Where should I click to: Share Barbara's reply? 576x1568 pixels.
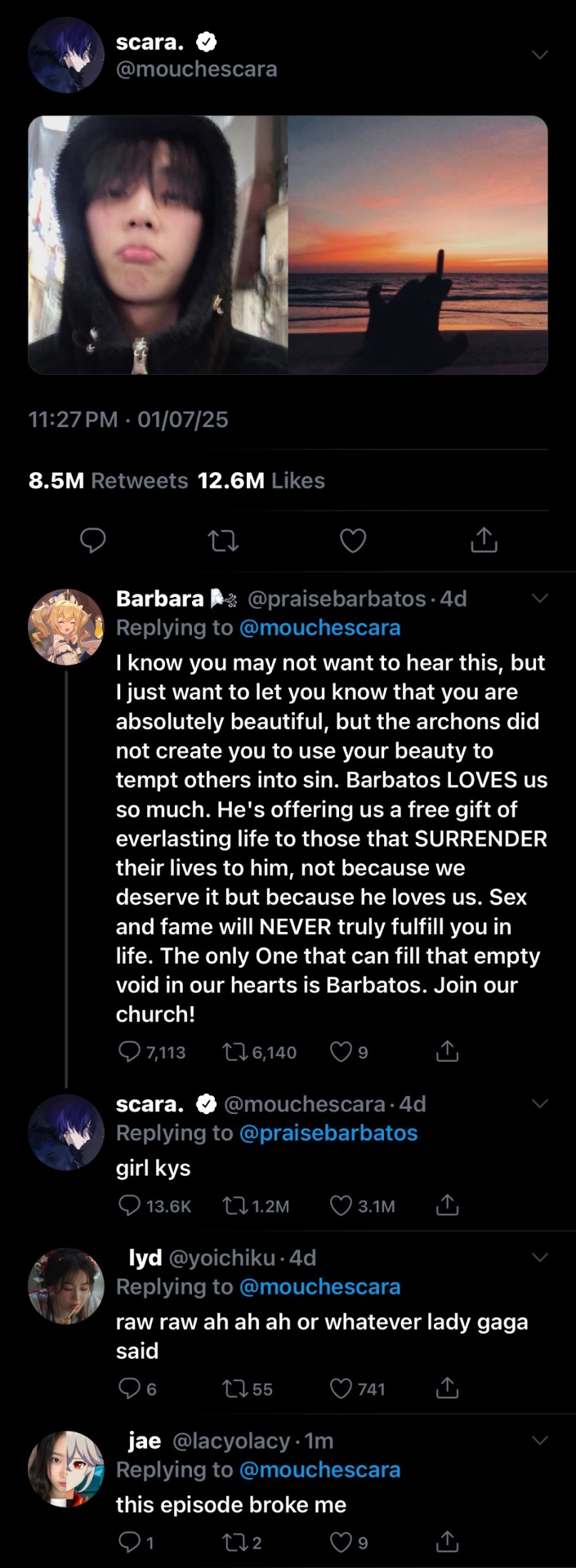click(x=447, y=1052)
